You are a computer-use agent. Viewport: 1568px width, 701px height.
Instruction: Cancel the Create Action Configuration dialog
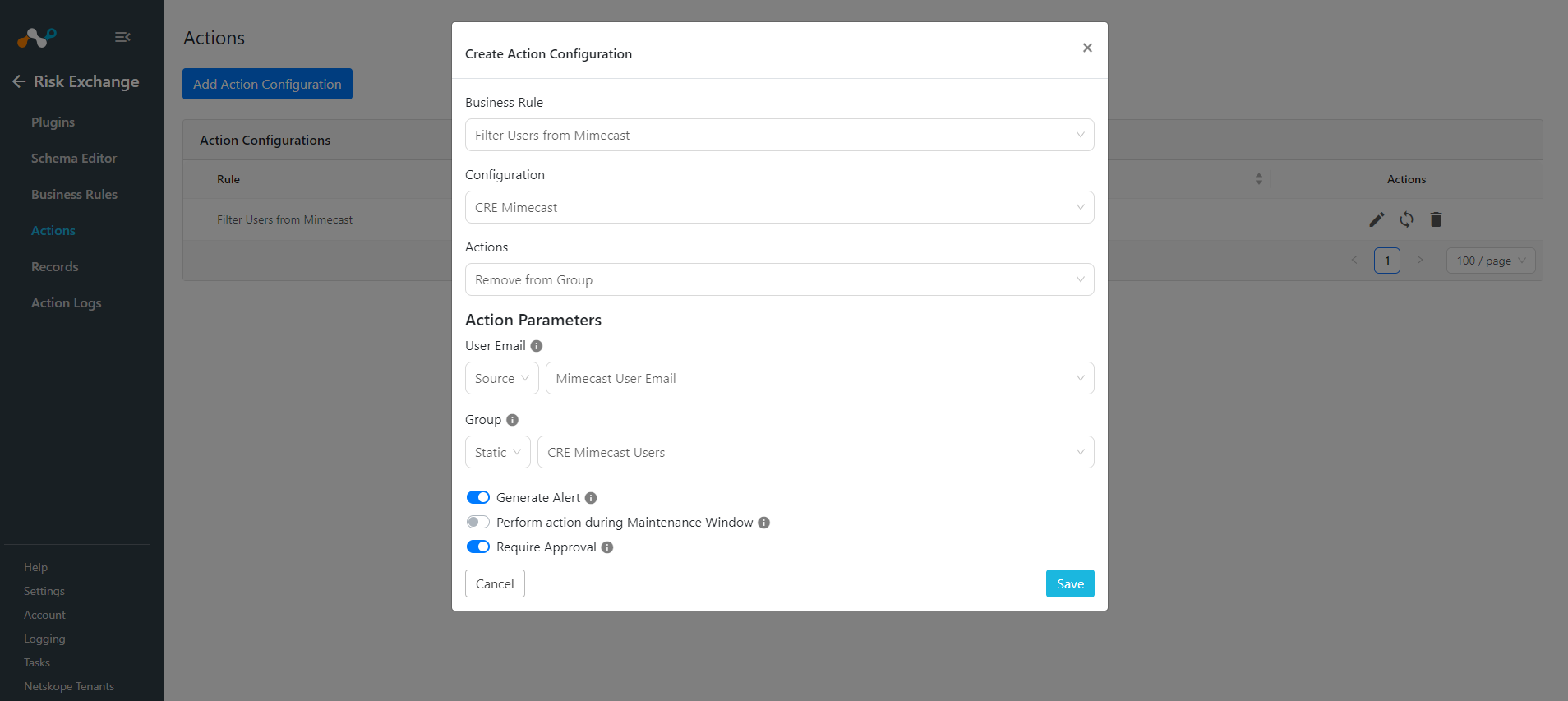click(495, 583)
